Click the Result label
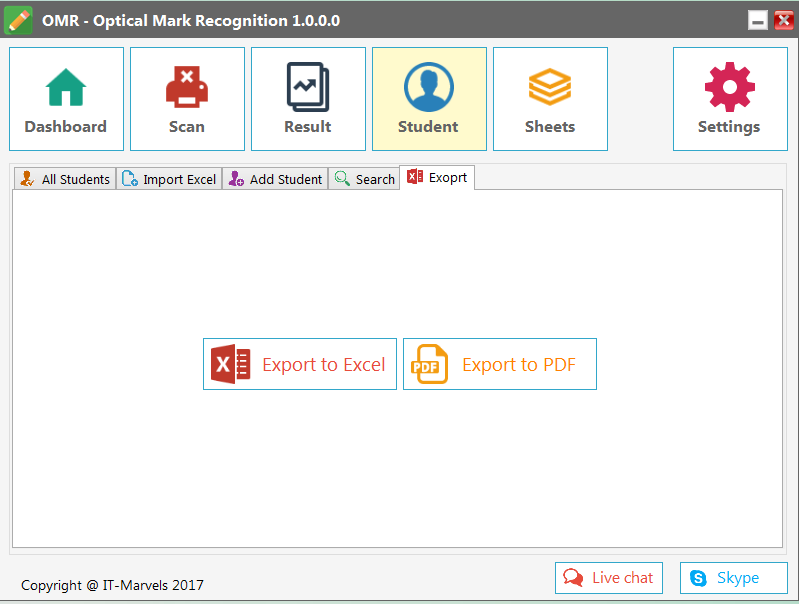This screenshot has height=604, width=799. click(x=308, y=126)
